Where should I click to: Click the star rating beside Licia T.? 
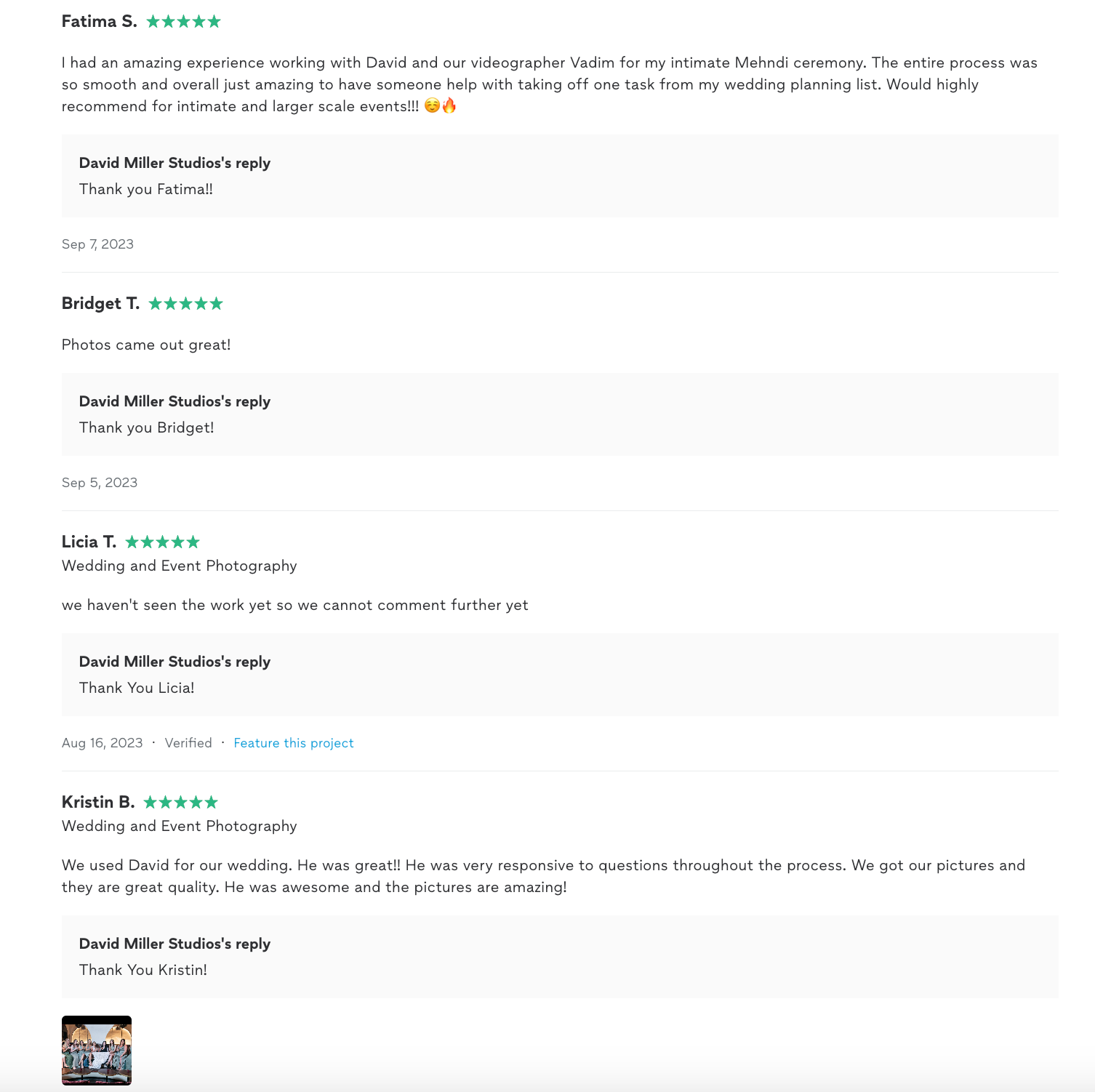coord(162,542)
